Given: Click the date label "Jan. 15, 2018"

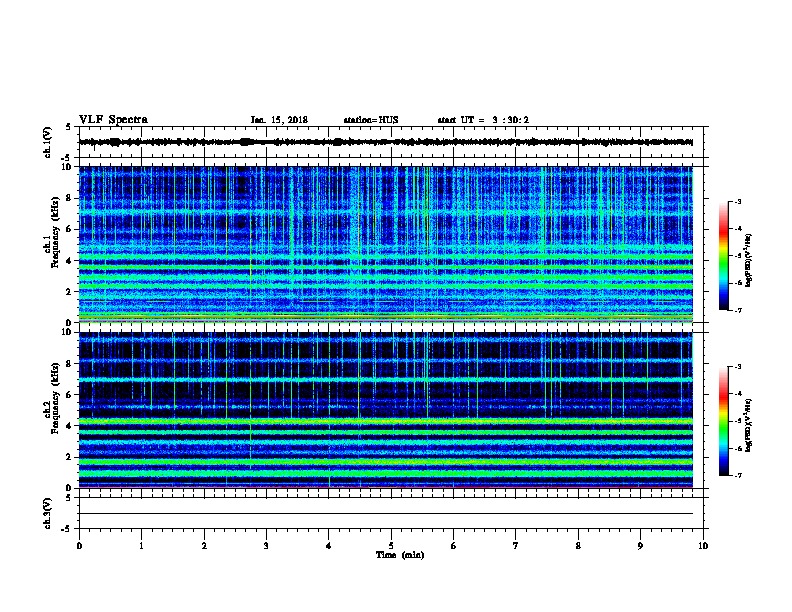Looking at the screenshot, I should (279, 120).
